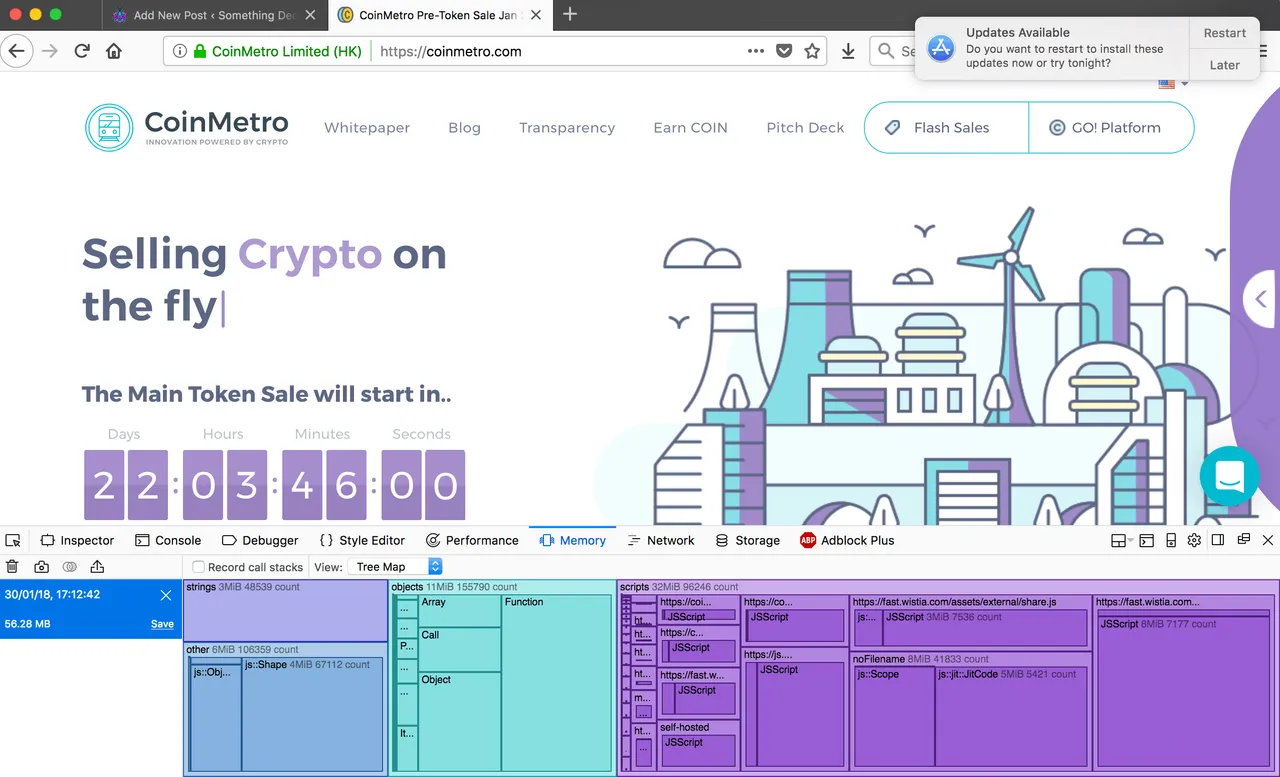Switch to the Inspector panel
Viewport: 1280px width, 777px height.
pos(77,540)
